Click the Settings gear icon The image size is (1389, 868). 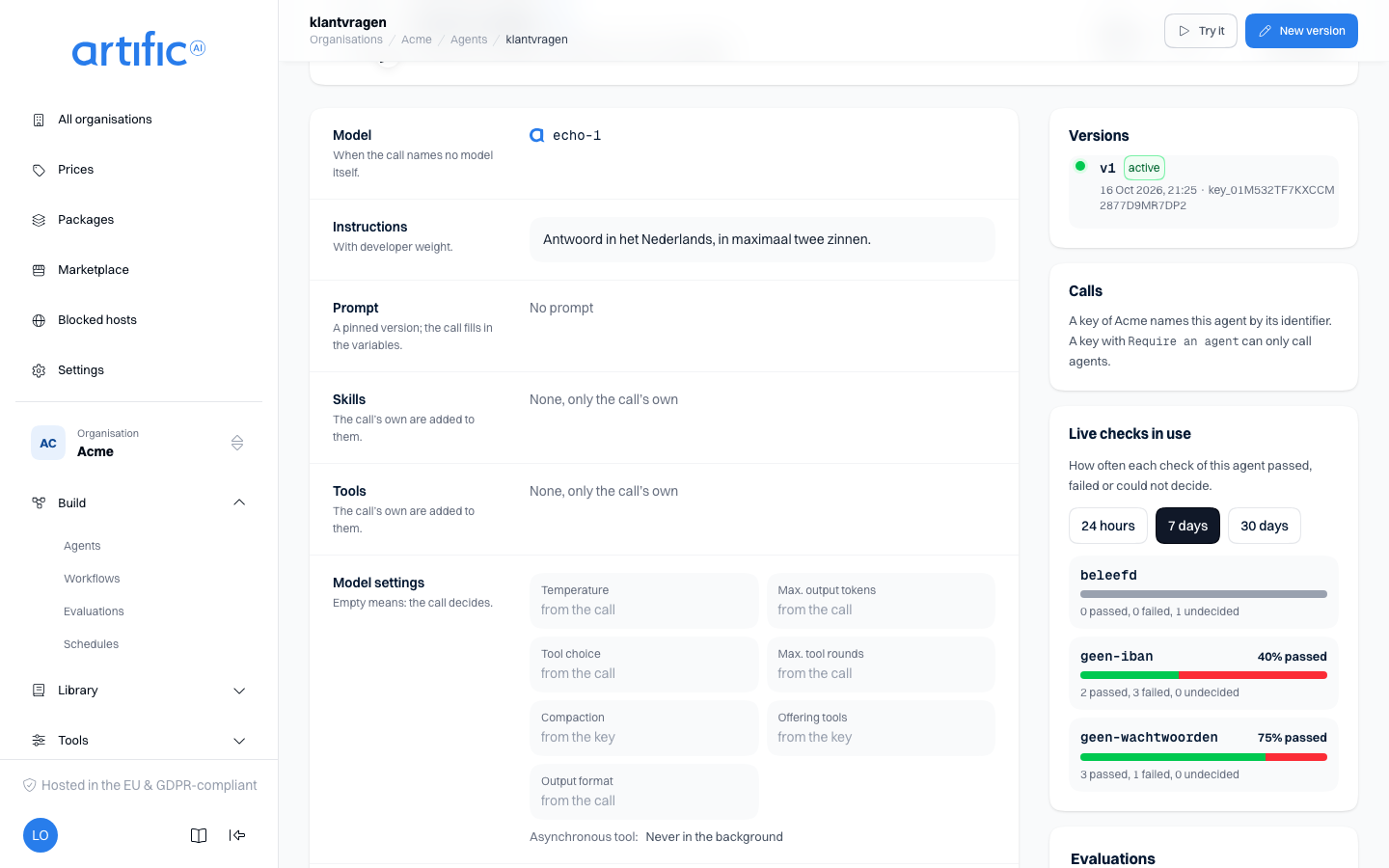(x=39, y=370)
